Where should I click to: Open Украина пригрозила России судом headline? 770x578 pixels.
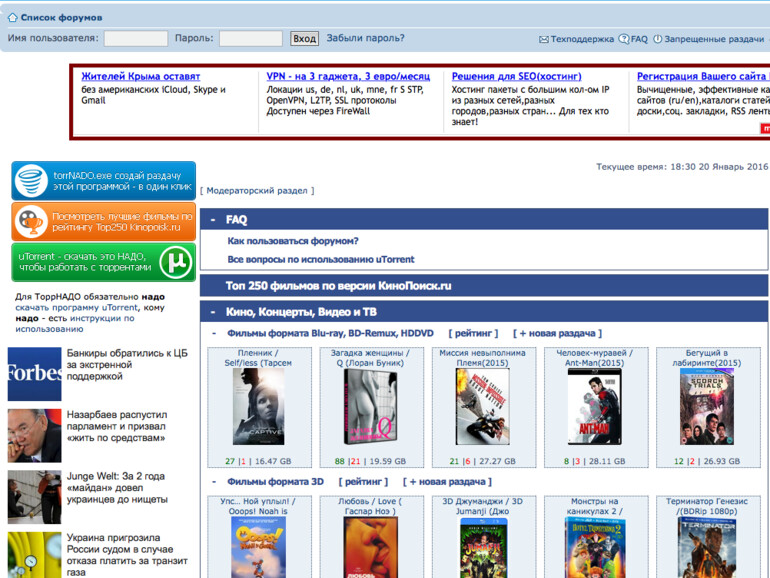[x=127, y=555]
